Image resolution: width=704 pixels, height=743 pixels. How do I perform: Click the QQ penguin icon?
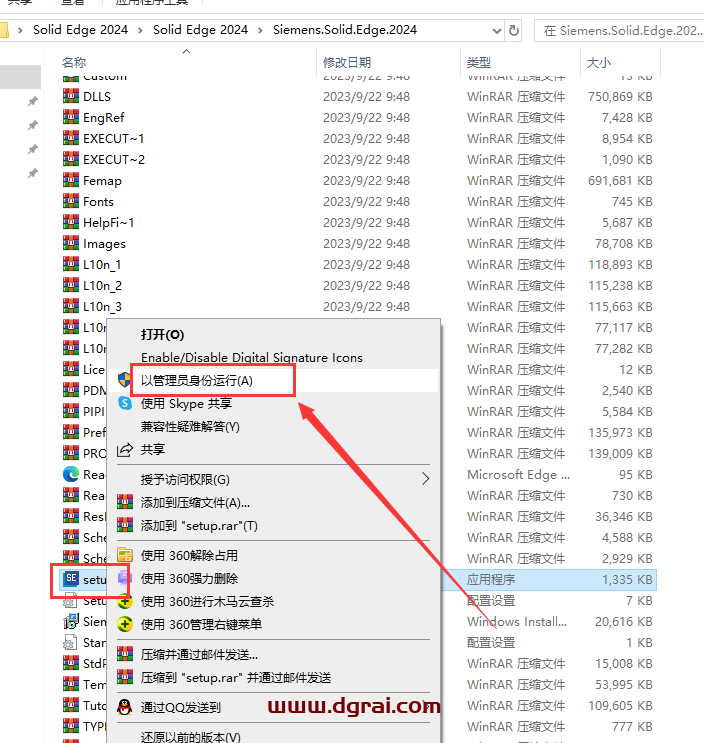(125, 707)
